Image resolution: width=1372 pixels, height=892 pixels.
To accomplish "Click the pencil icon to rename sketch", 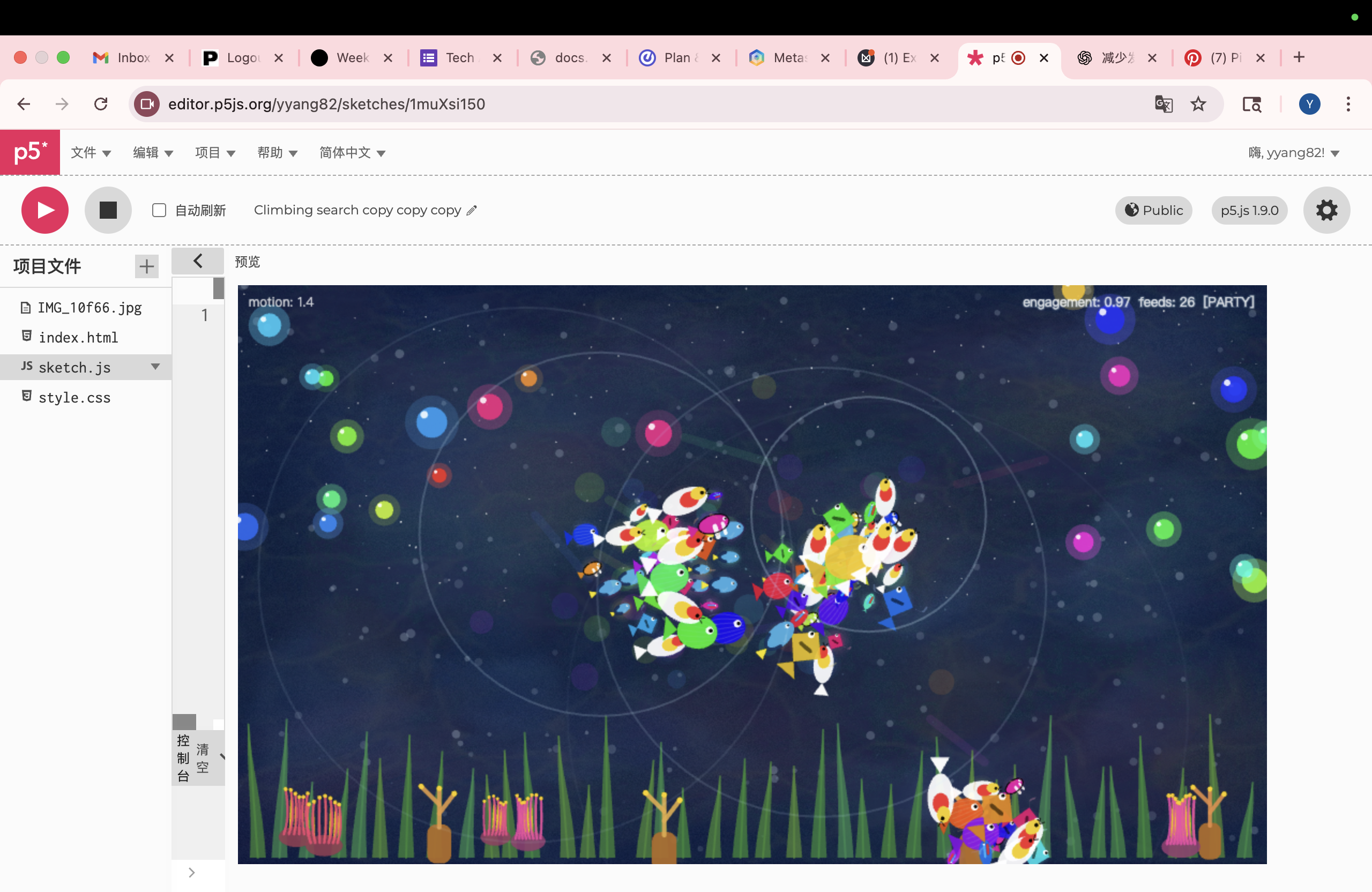I will click(472, 211).
